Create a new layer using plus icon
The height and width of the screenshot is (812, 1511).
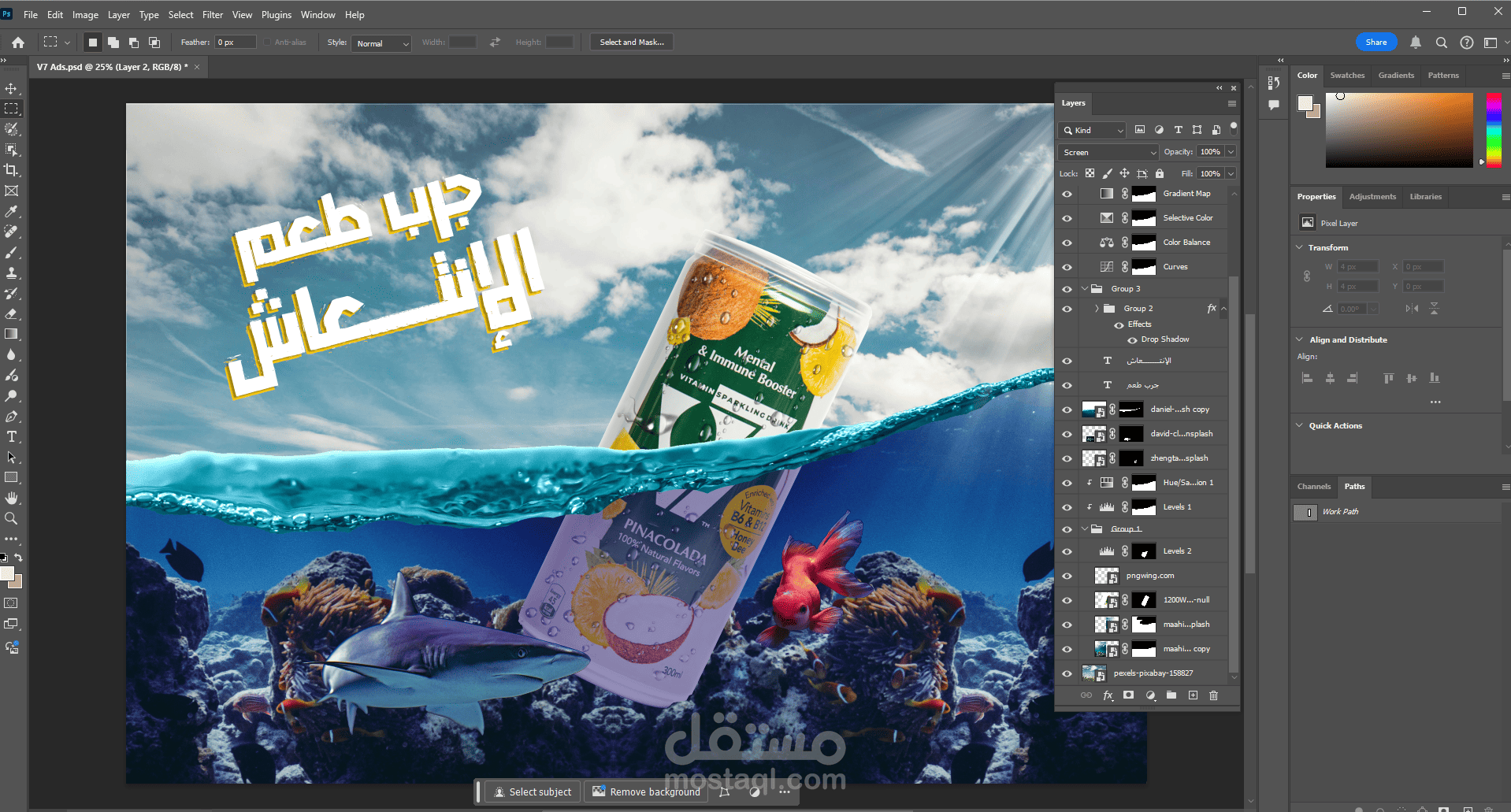tap(1193, 695)
